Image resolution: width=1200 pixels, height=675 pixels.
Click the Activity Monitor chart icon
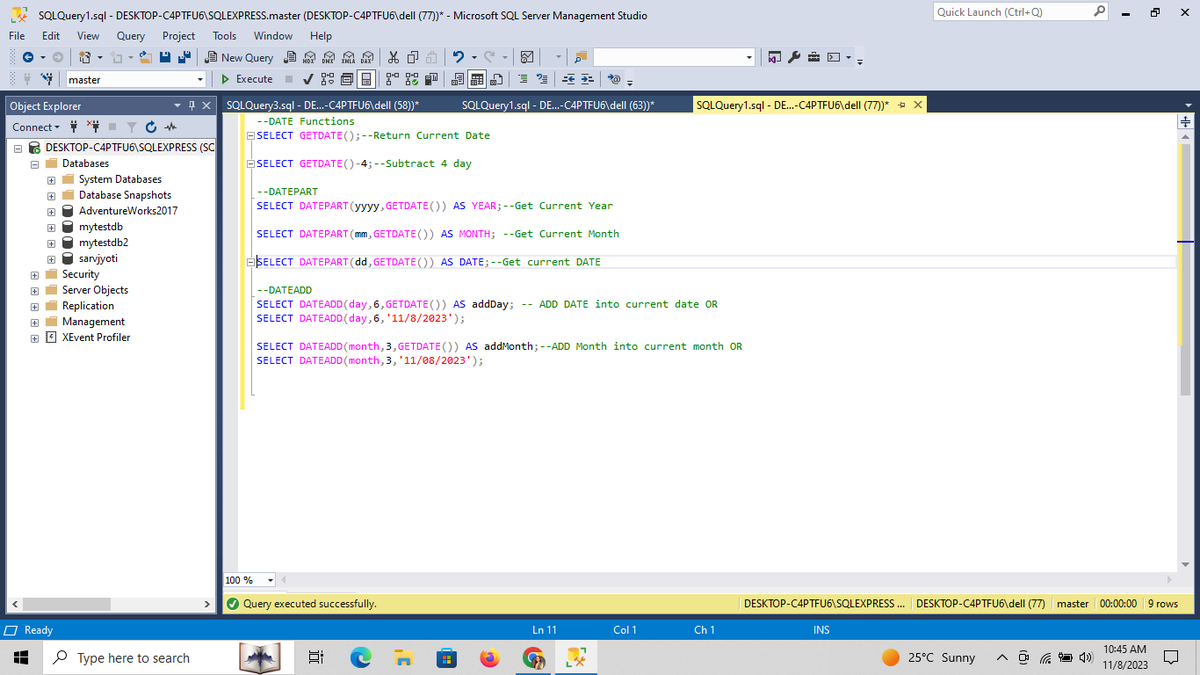(x=527, y=58)
